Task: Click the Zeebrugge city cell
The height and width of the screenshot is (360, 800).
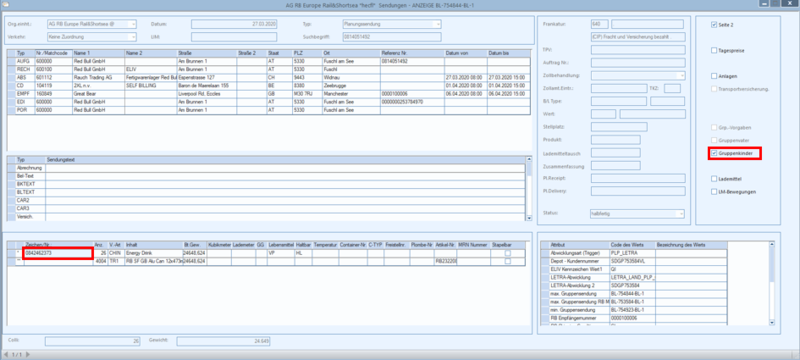Action: coord(351,86)
